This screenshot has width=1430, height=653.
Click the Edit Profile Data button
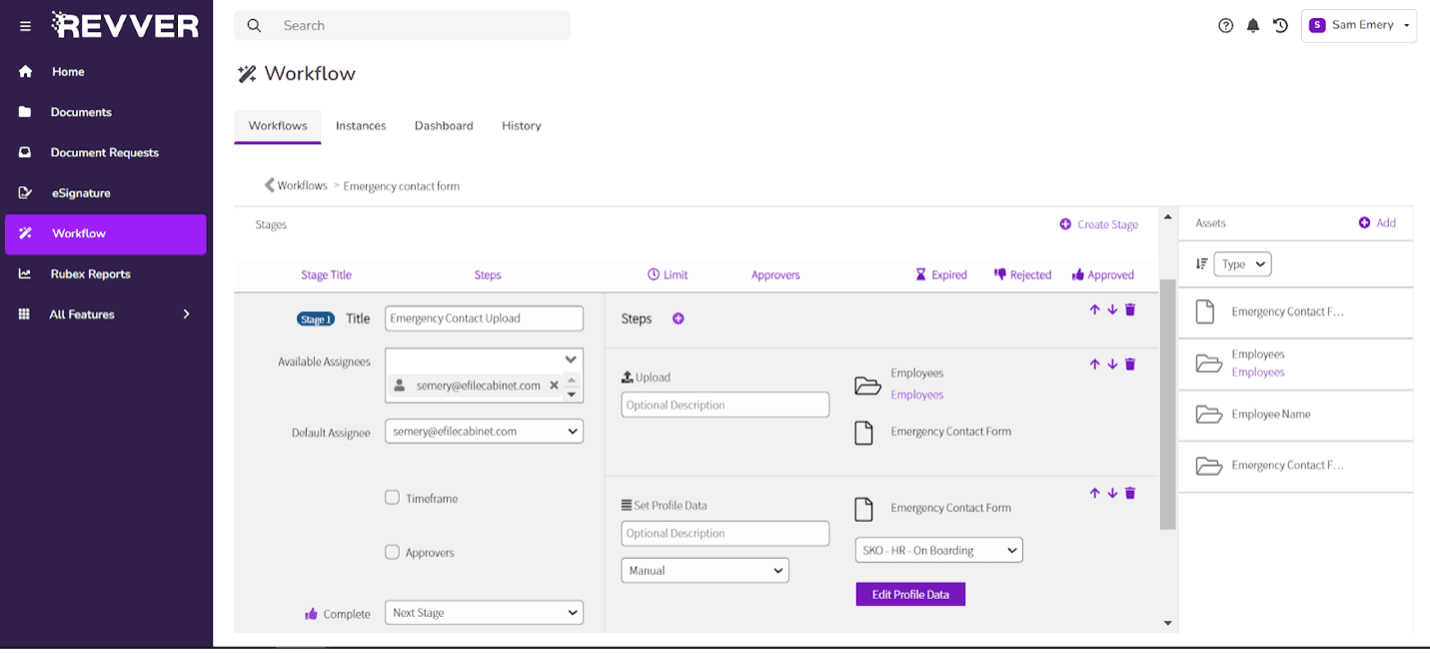(910, 594)
